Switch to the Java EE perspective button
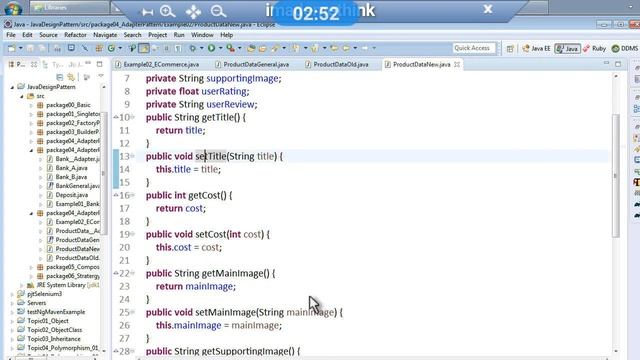The width and height of the screenshot is (640, 360). [x=536, y=49]
